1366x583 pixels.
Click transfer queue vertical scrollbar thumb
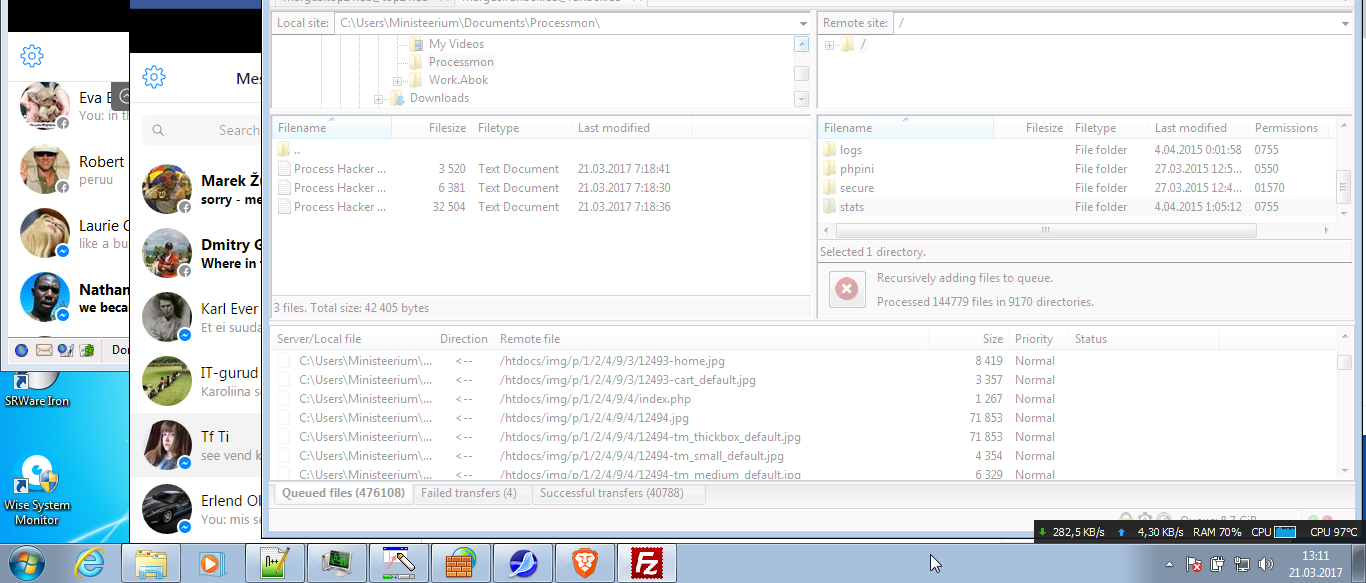click(x=1345, y=362)
